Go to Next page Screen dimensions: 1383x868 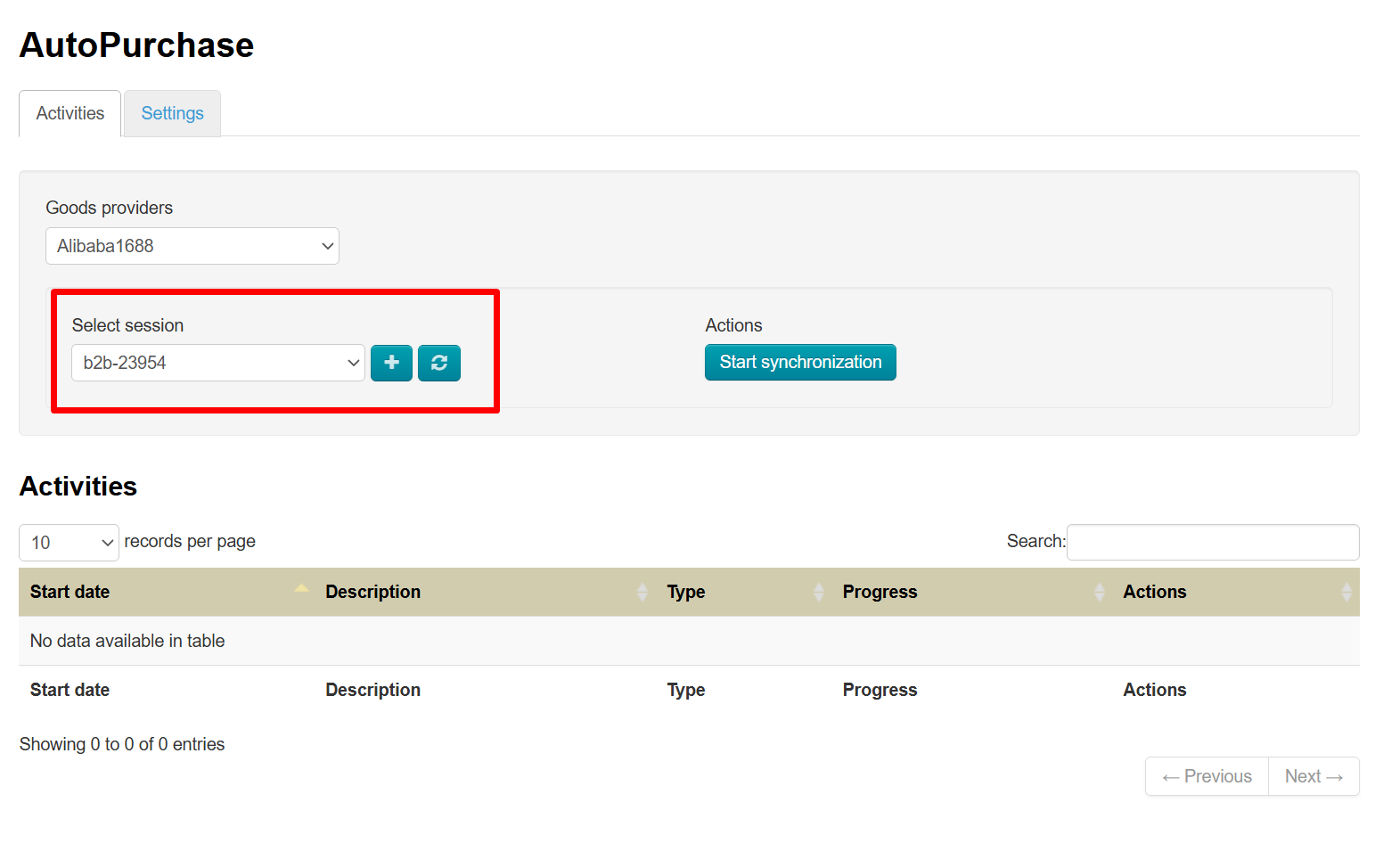point(1313,776)
